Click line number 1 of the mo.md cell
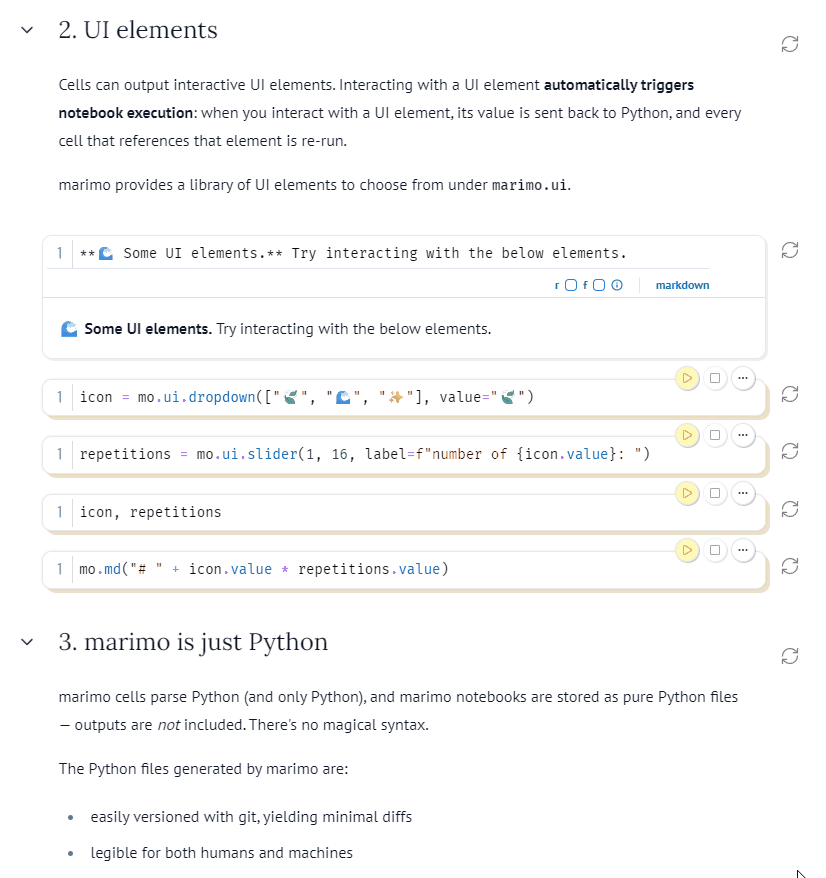This screenshot has height=878, width=826. click(59, 568)
